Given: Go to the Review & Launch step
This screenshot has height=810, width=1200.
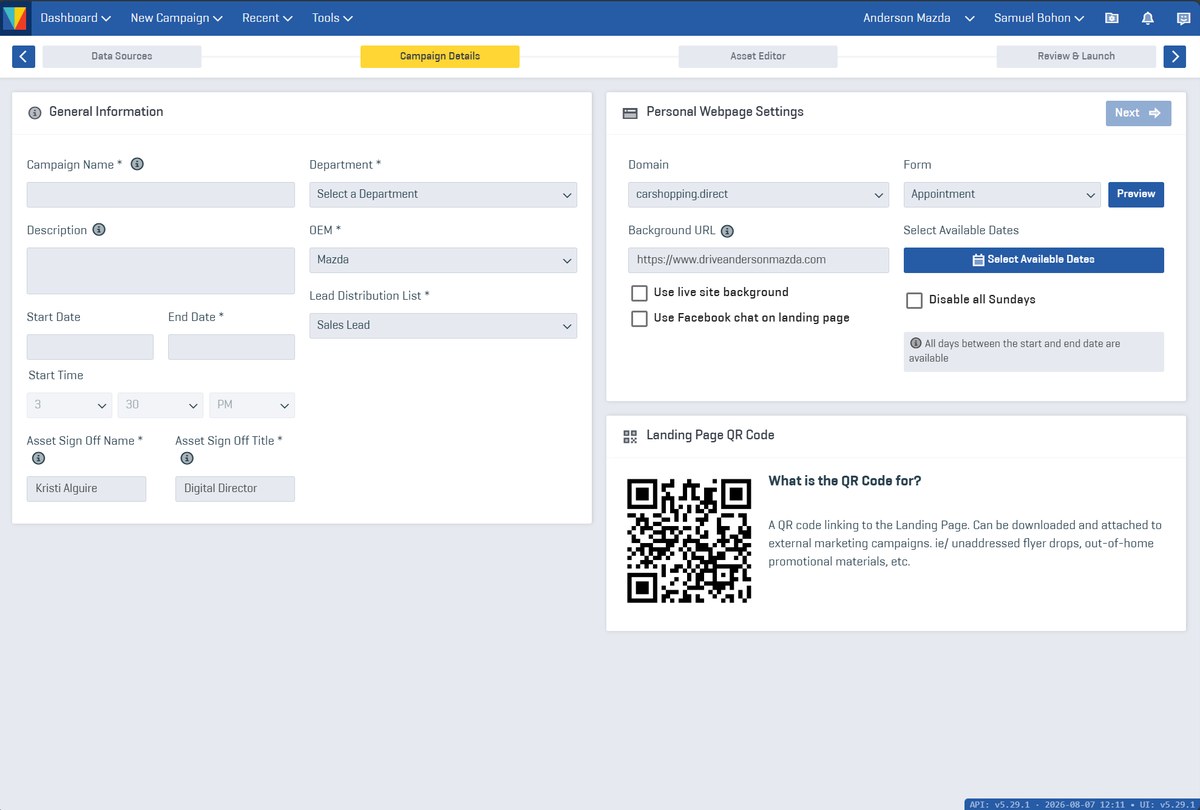Looking at the screenshot, I should point(1076,56).
